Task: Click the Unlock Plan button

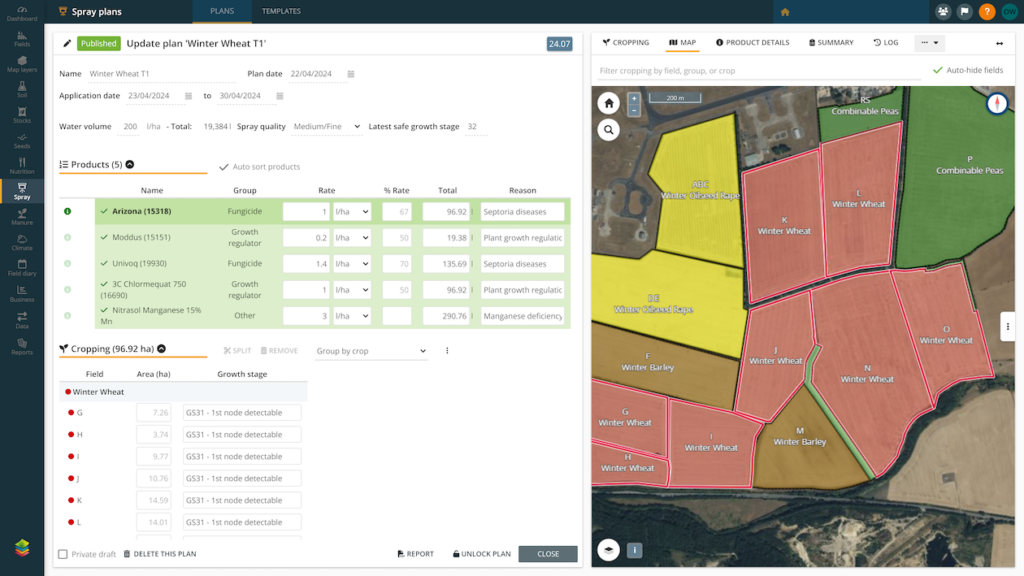Action: coord(481,554)
